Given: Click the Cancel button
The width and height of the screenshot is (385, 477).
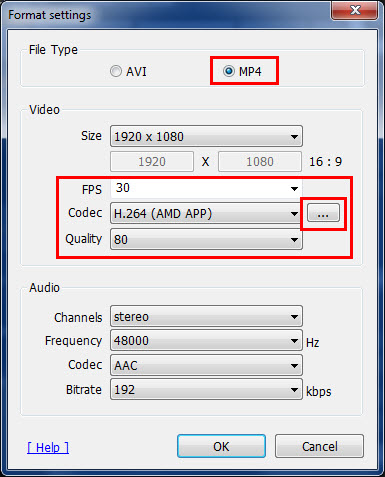Looking at the screenshot, I should pos(319,446).
